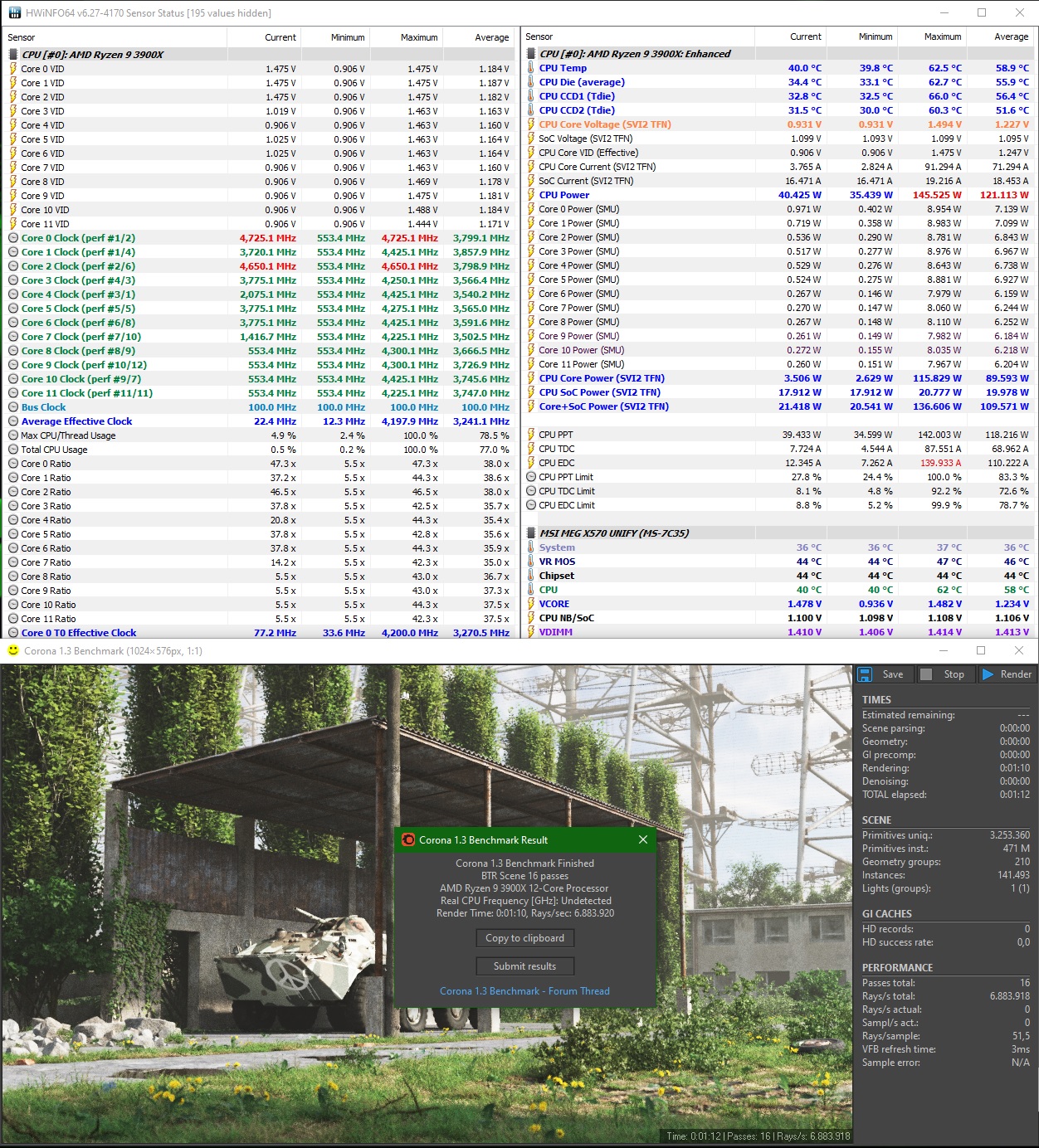The width and height of the screenshot is (1039, 1148).
Task: Click the lightning icon beside CPU Power row
Action: point(531,195)
